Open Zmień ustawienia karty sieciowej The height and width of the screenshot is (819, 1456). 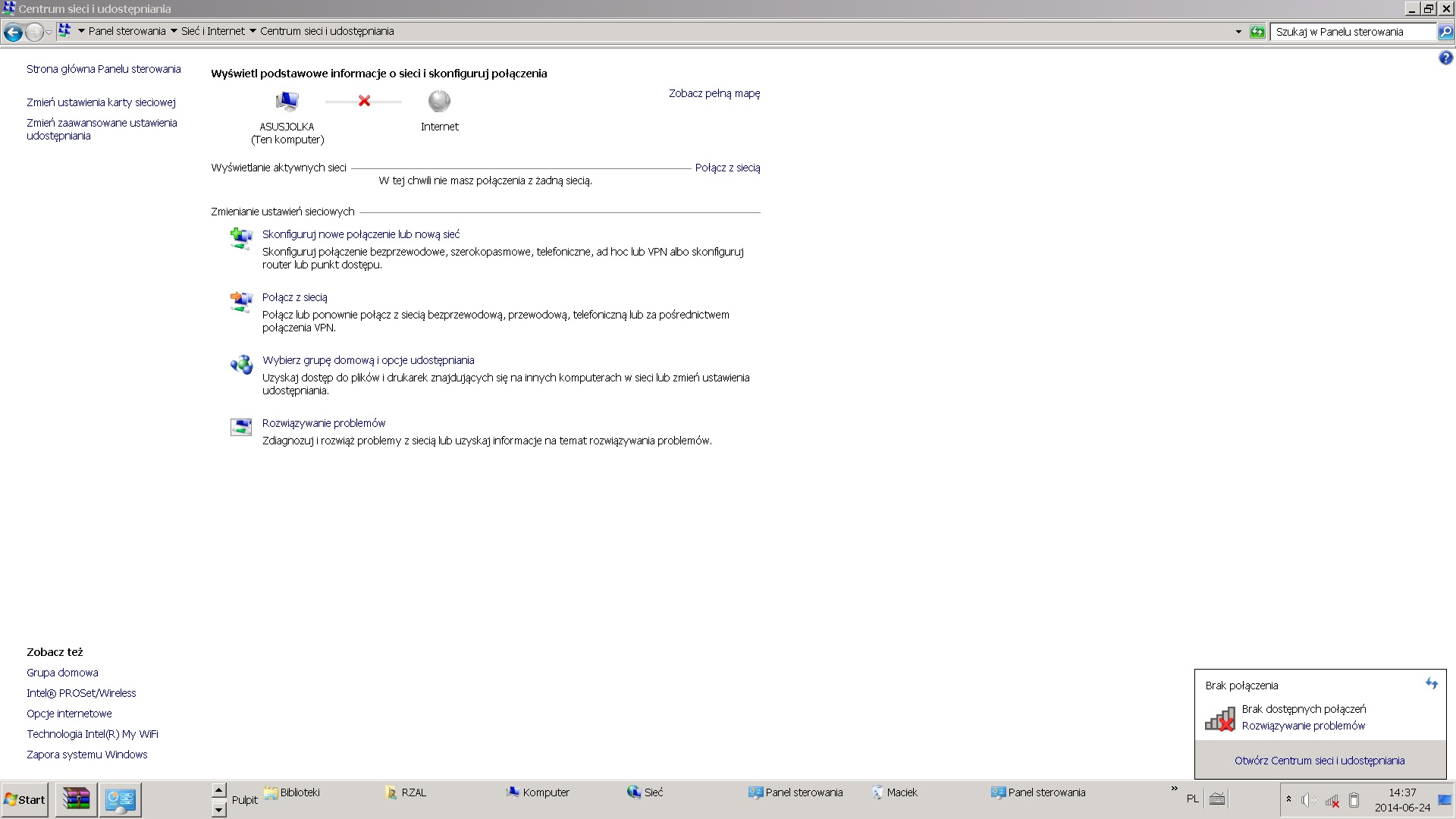coord(101,102)
